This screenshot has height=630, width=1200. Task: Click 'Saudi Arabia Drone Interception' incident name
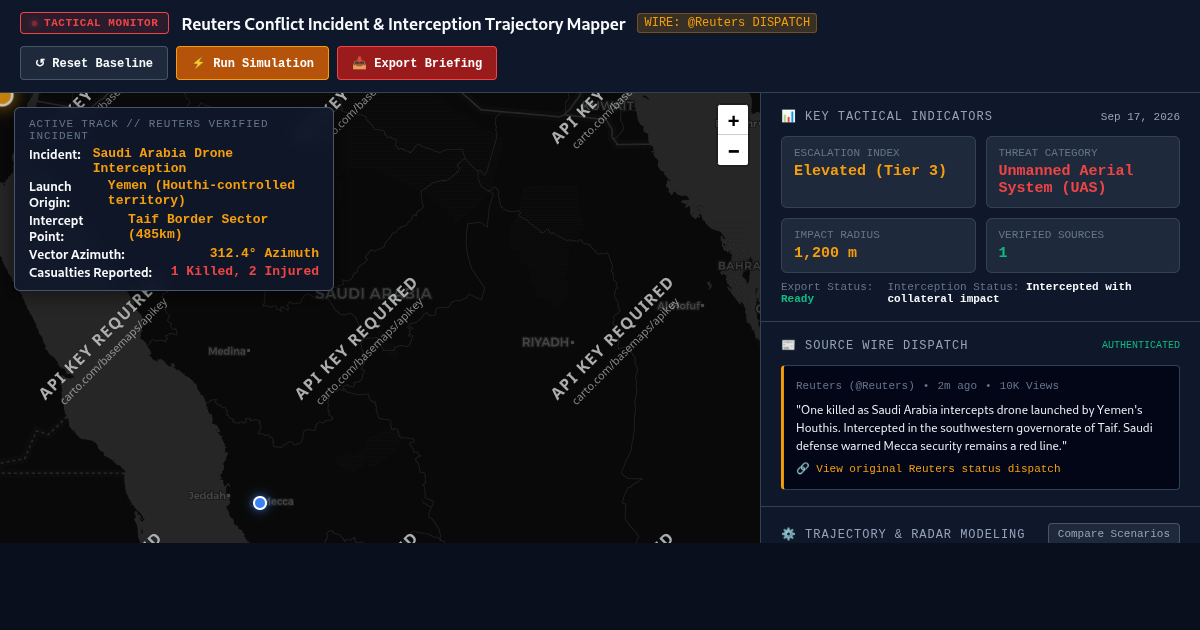(x=163, y=161)
